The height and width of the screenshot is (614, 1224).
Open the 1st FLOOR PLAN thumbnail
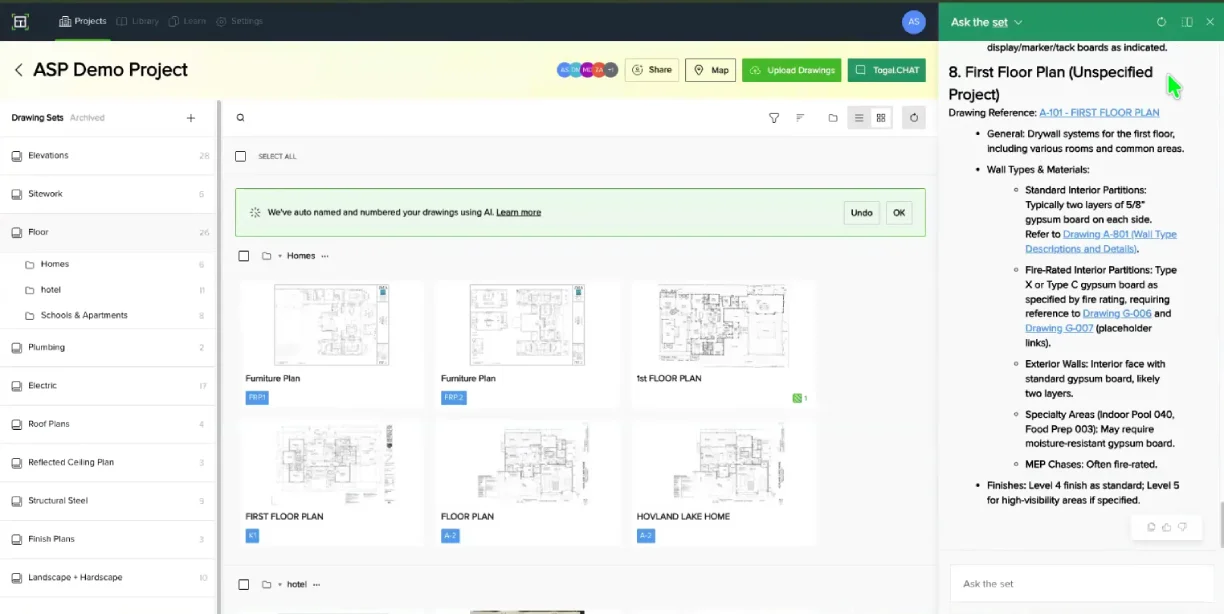click(723, 325)
